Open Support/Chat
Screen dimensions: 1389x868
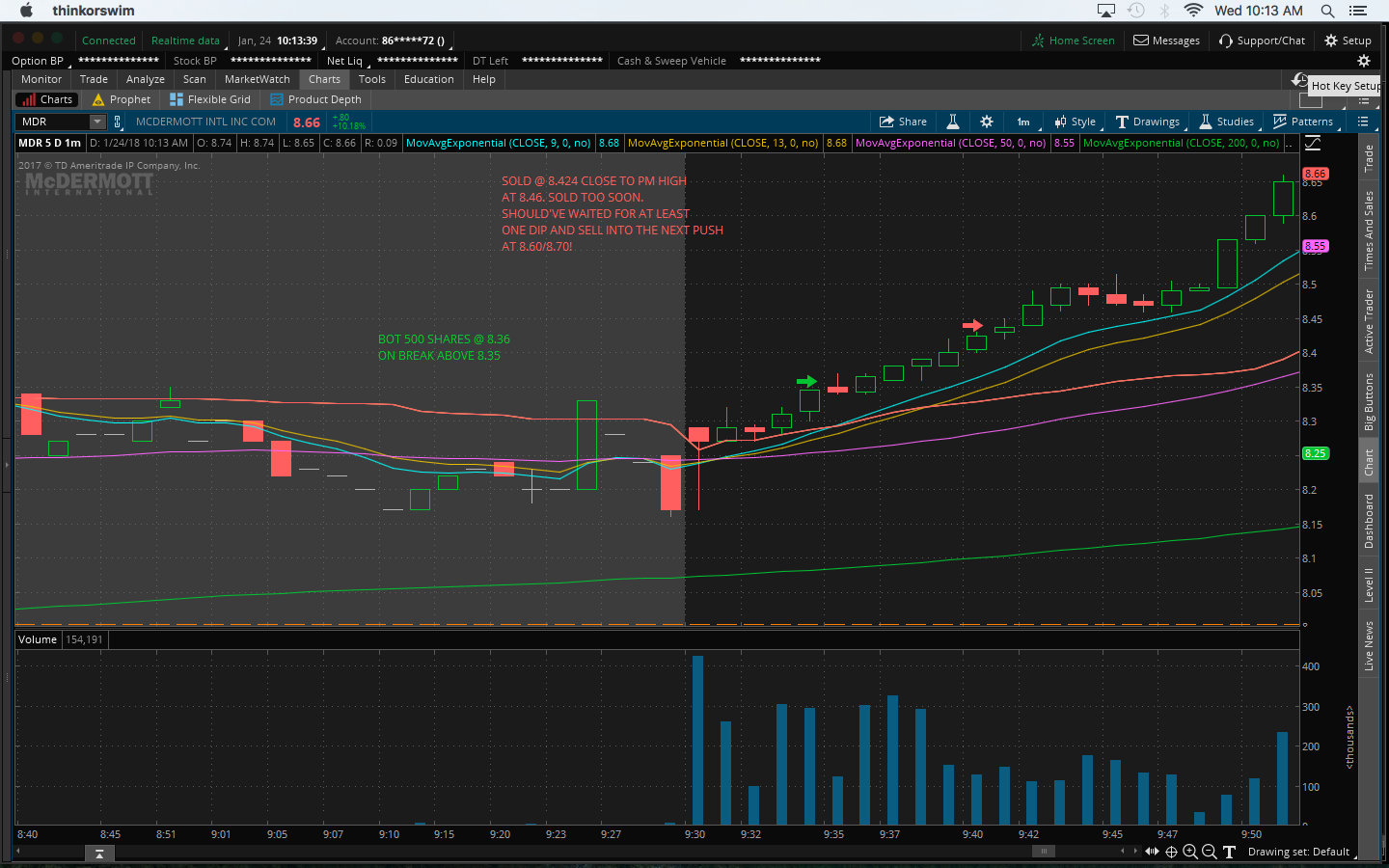(1262, 41)
